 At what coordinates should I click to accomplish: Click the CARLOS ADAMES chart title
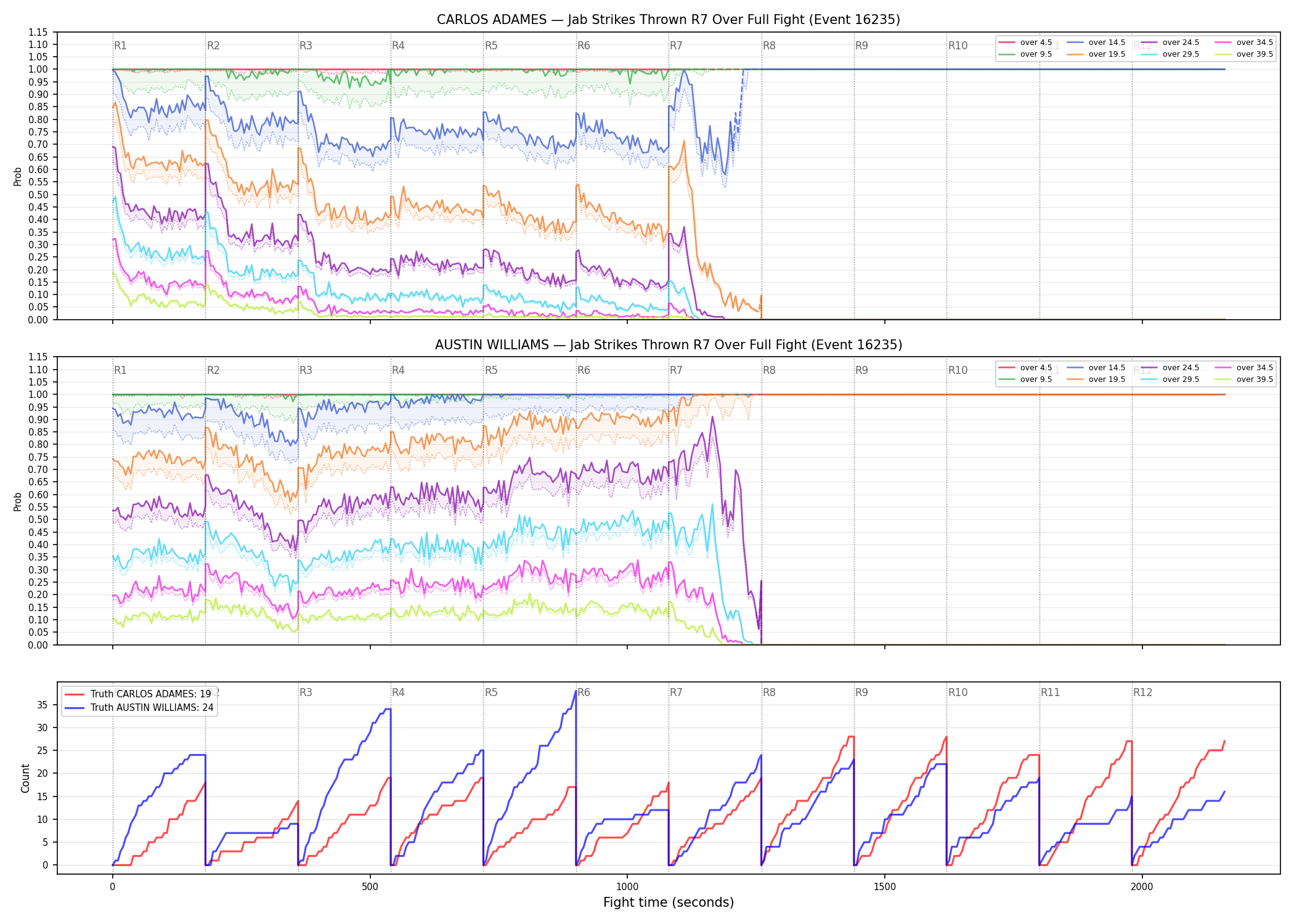click(669, 20)
